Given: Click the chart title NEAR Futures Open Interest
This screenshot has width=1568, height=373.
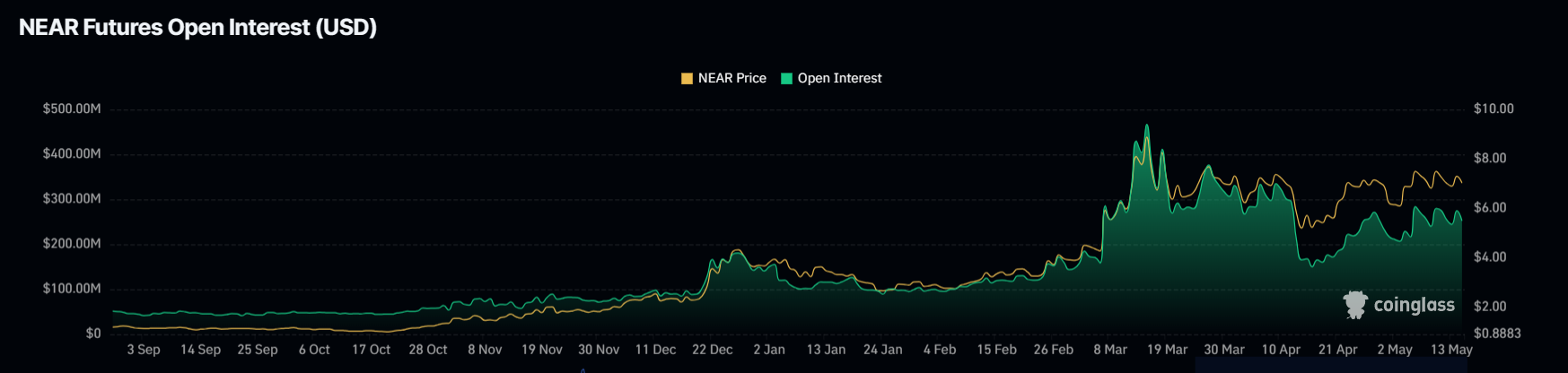Looking at the screenshot, I should coord(197,27).
